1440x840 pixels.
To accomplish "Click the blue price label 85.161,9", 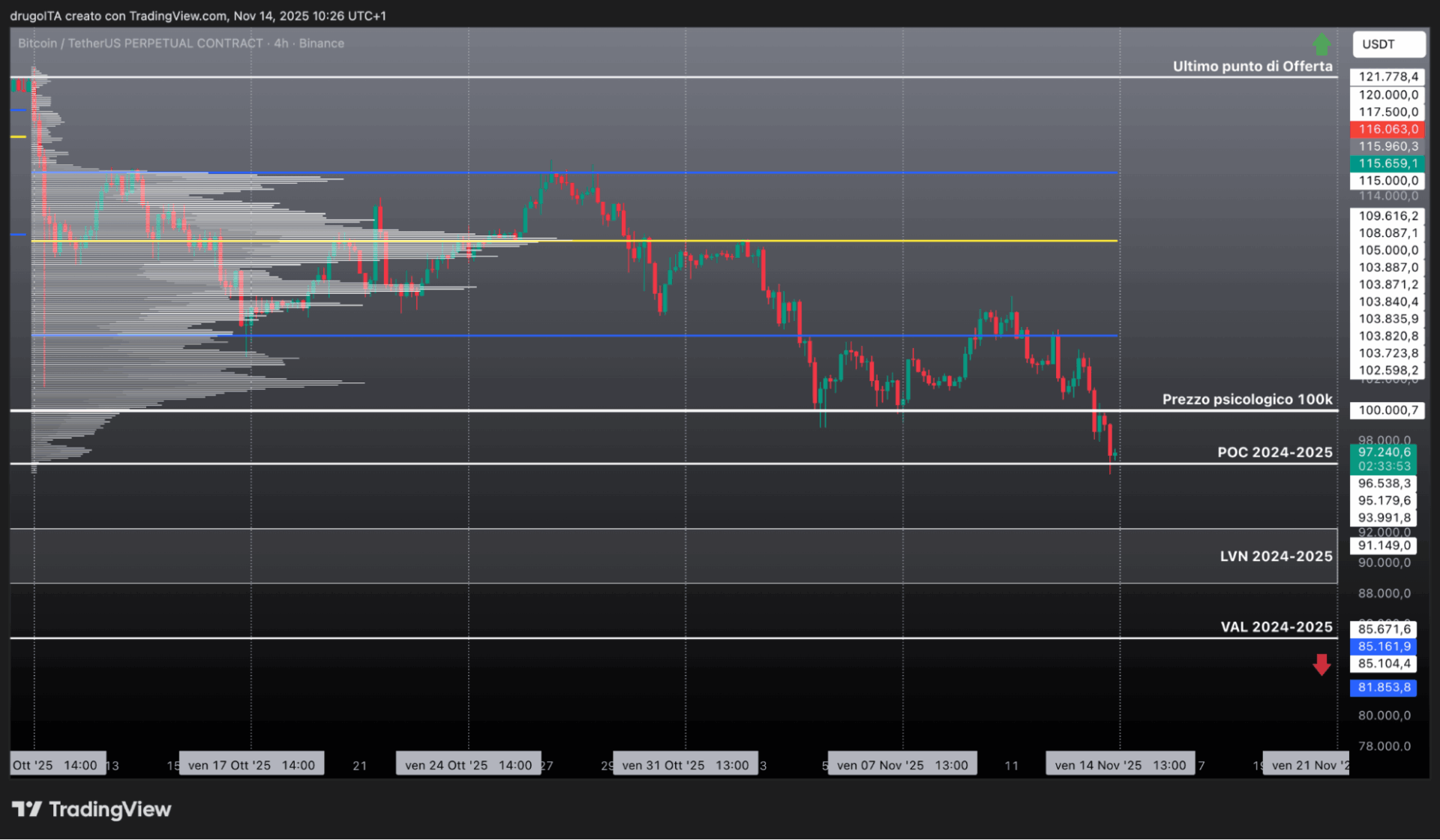I will (x=1384, y=646).
